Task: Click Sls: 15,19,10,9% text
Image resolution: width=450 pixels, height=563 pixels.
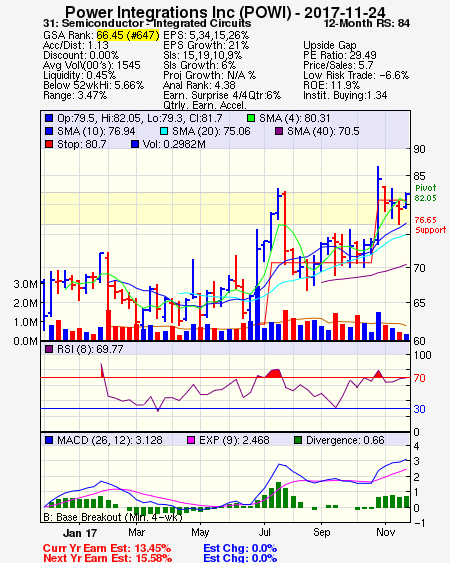Action: coord(203,55)
